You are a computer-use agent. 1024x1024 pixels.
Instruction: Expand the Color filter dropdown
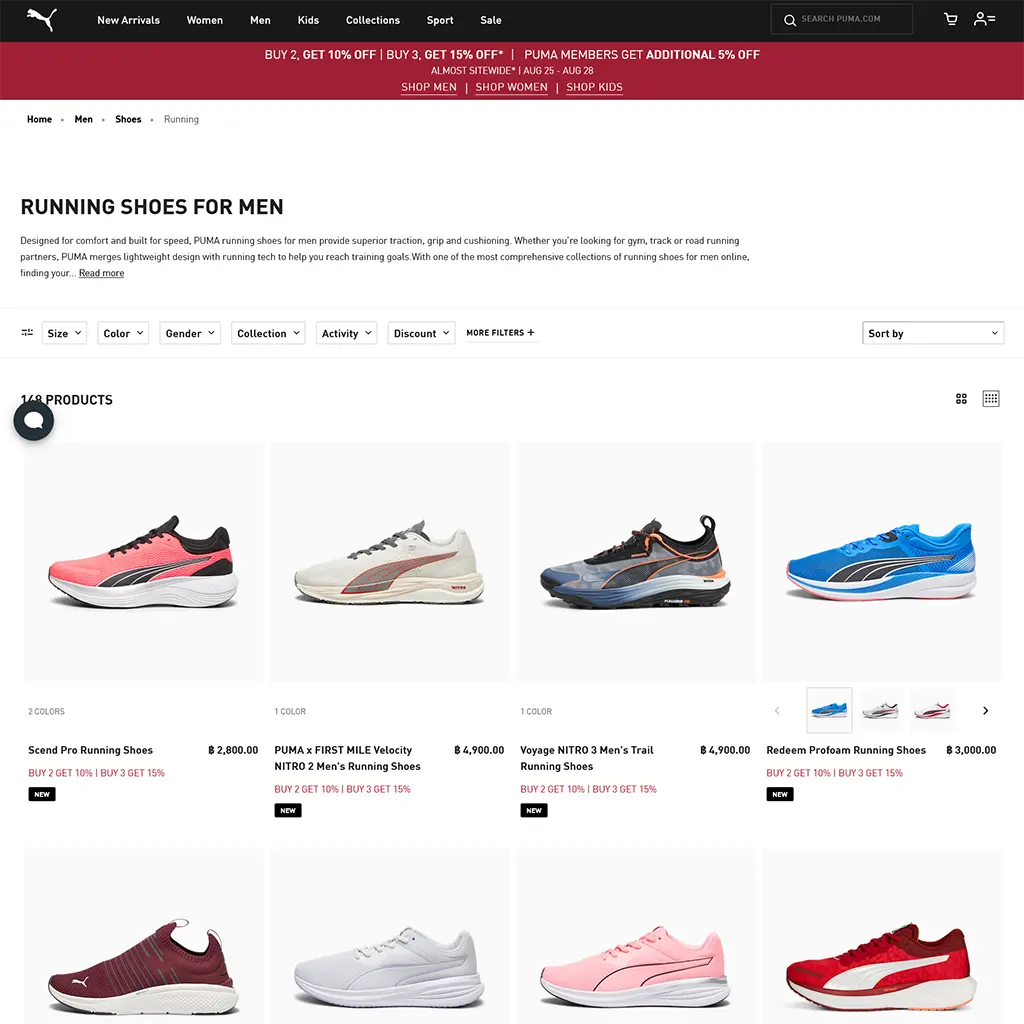pos(123,333)
